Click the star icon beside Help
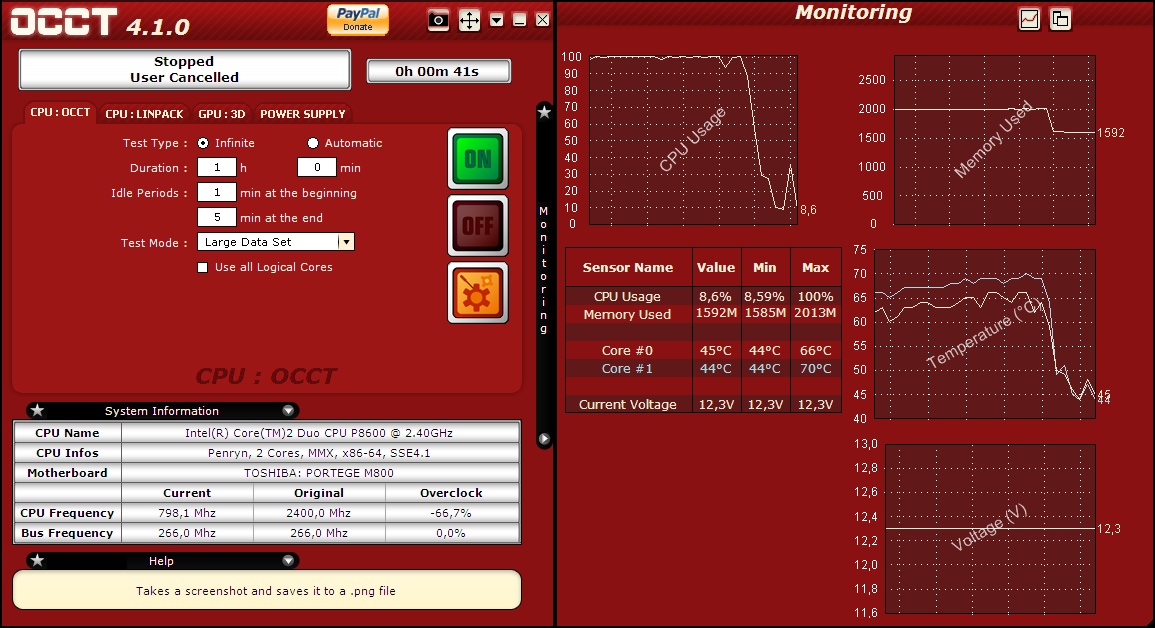This screenshot has width=1155, height=628. (x=38, y=561)
